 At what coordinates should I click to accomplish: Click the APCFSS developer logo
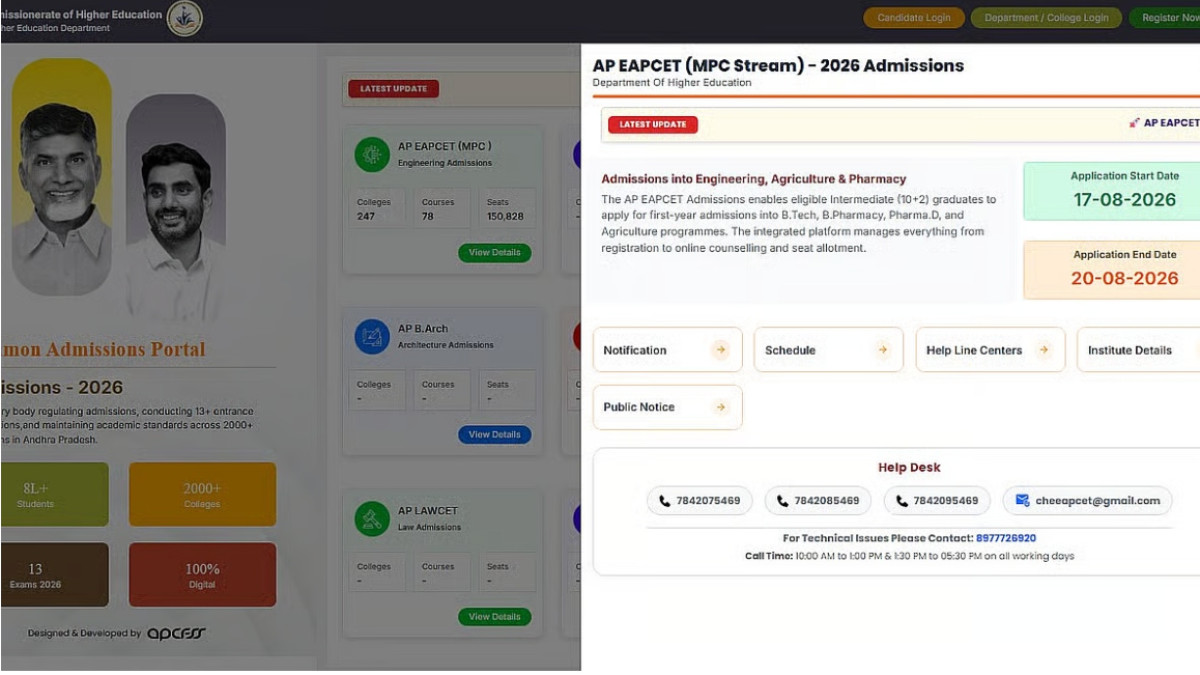[176, 633]
